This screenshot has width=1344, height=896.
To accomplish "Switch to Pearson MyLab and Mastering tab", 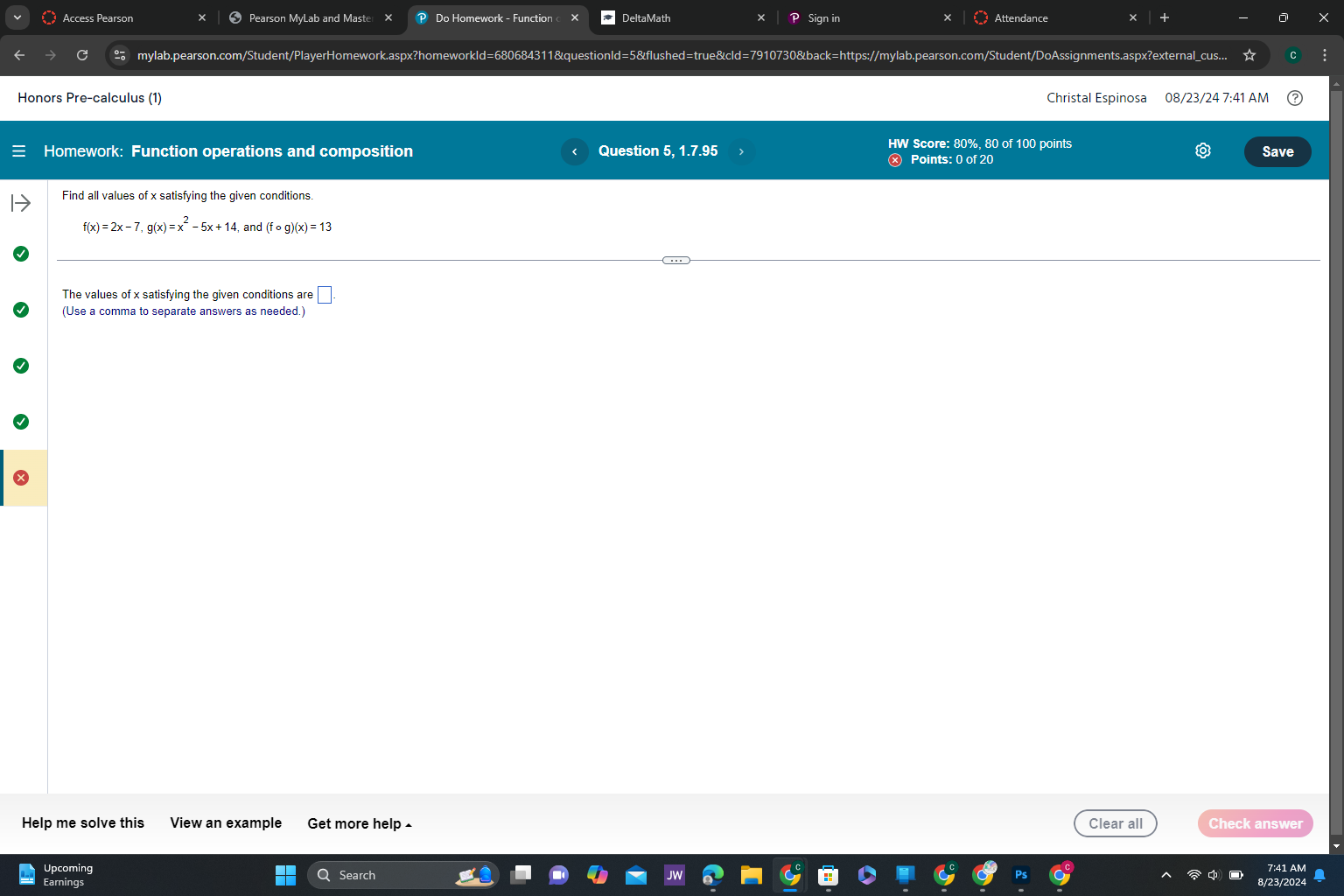I will (x=310, y=17).
